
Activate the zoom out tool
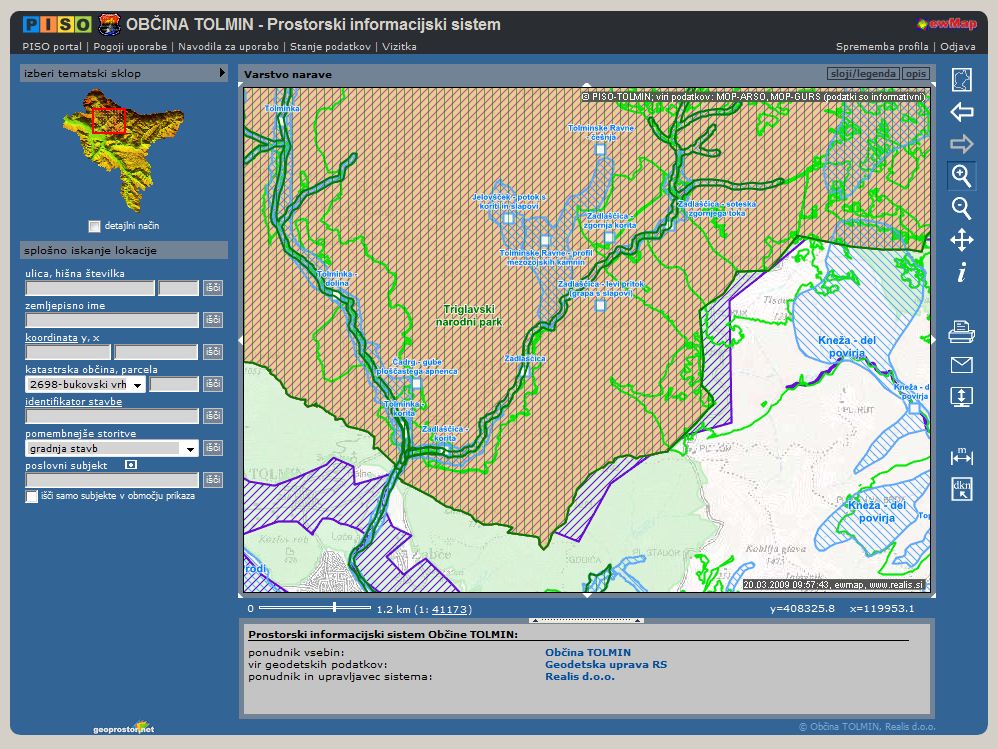point(961,208)
